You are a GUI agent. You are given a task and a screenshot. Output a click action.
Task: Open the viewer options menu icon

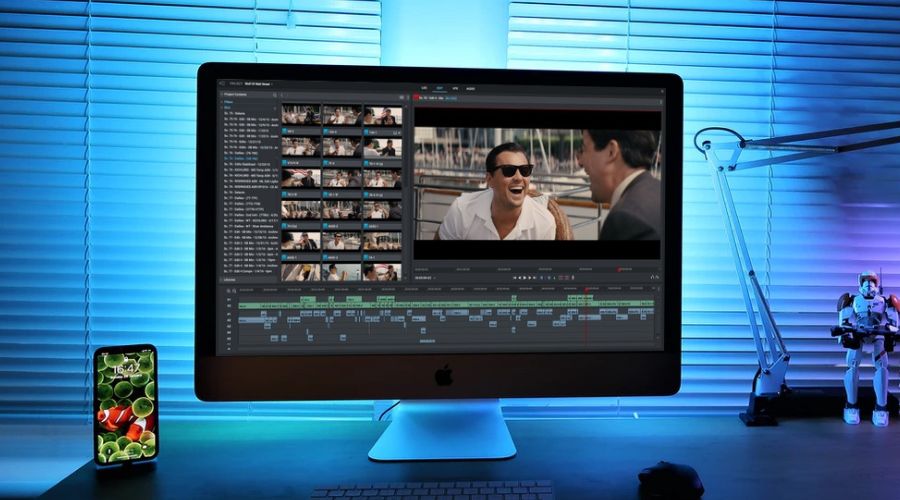[x=660, y=103]
